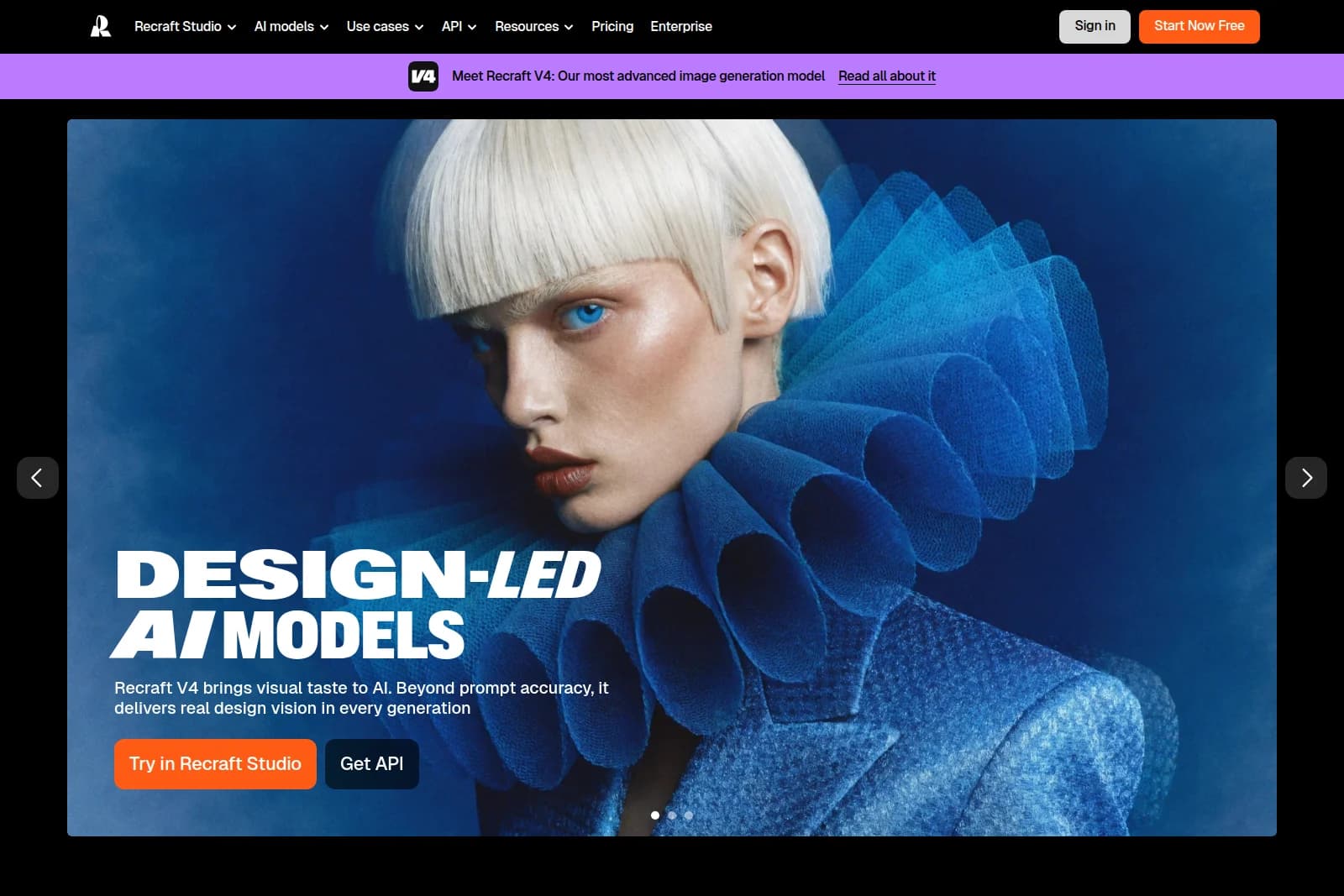Image resolution: width=1344 pixels, height=896 pixels.
Task: Click the Use cases chevron icon
Action: tap(417, 27)
